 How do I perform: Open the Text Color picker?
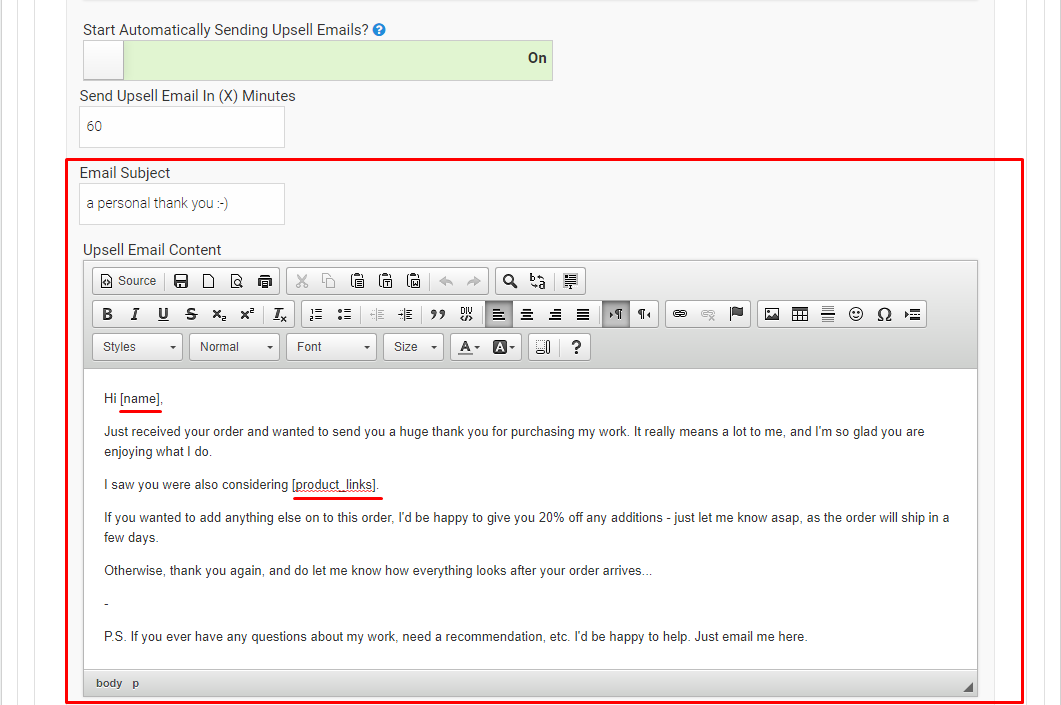pos(469,347)
